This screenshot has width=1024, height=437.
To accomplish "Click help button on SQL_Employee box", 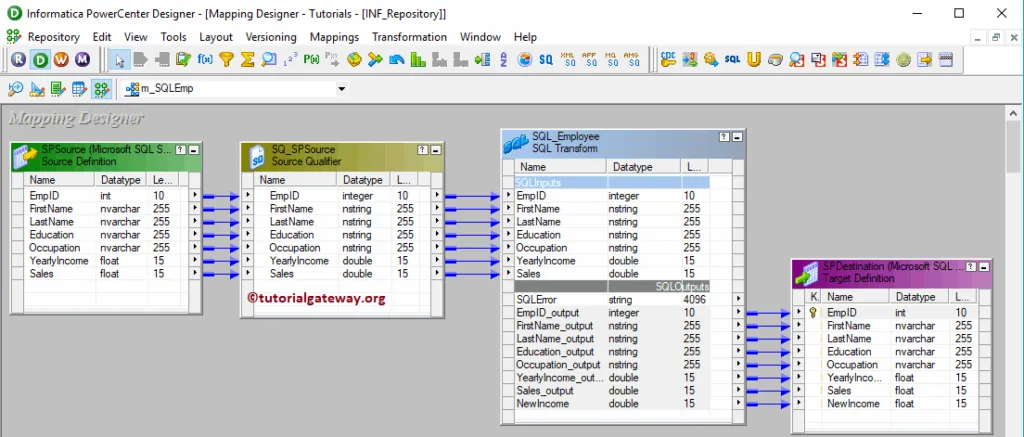I will click(724, 137).
